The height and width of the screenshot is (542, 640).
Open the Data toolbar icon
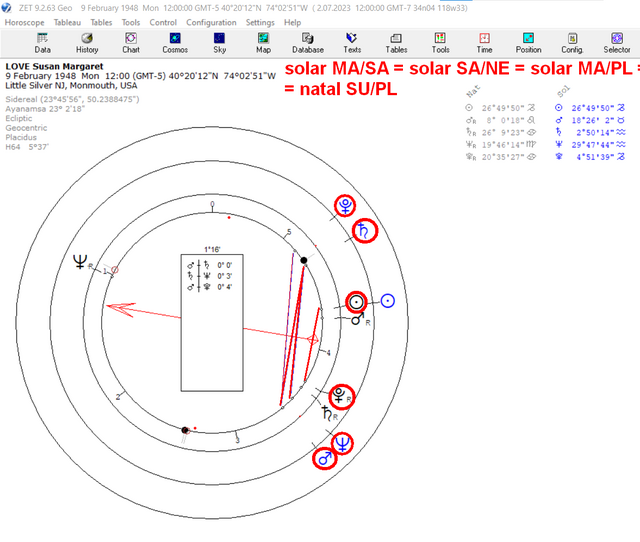coord(42,43)
